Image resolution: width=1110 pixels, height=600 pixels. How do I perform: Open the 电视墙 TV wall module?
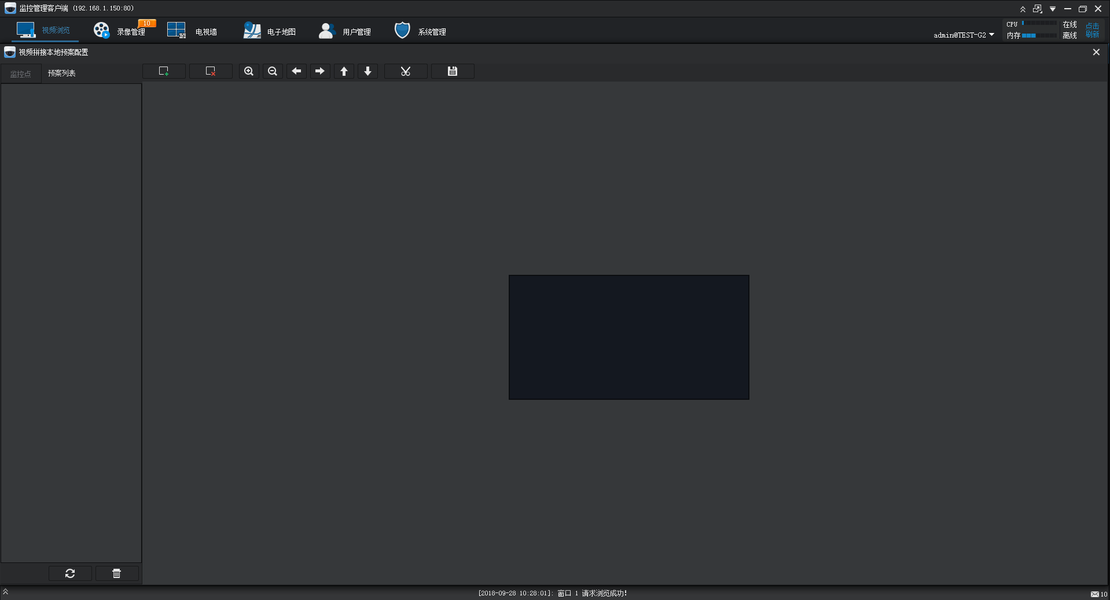(x=192, y=31)
